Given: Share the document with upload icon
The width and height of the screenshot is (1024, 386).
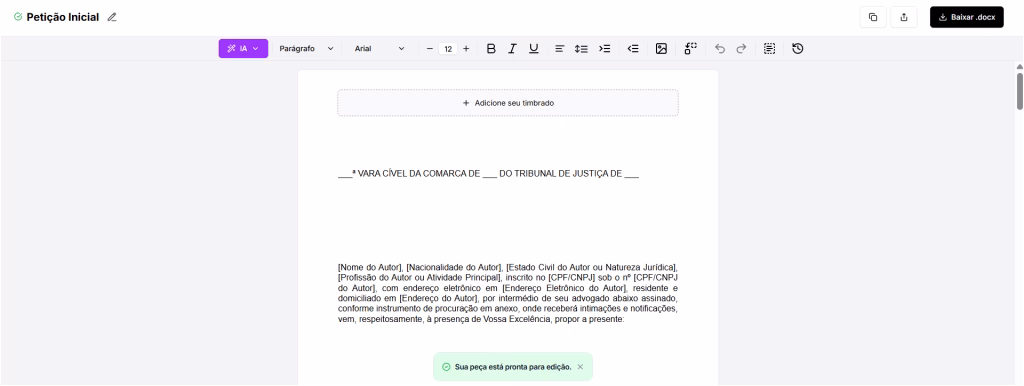Looking at the screenshot, I should coord(904,18).
